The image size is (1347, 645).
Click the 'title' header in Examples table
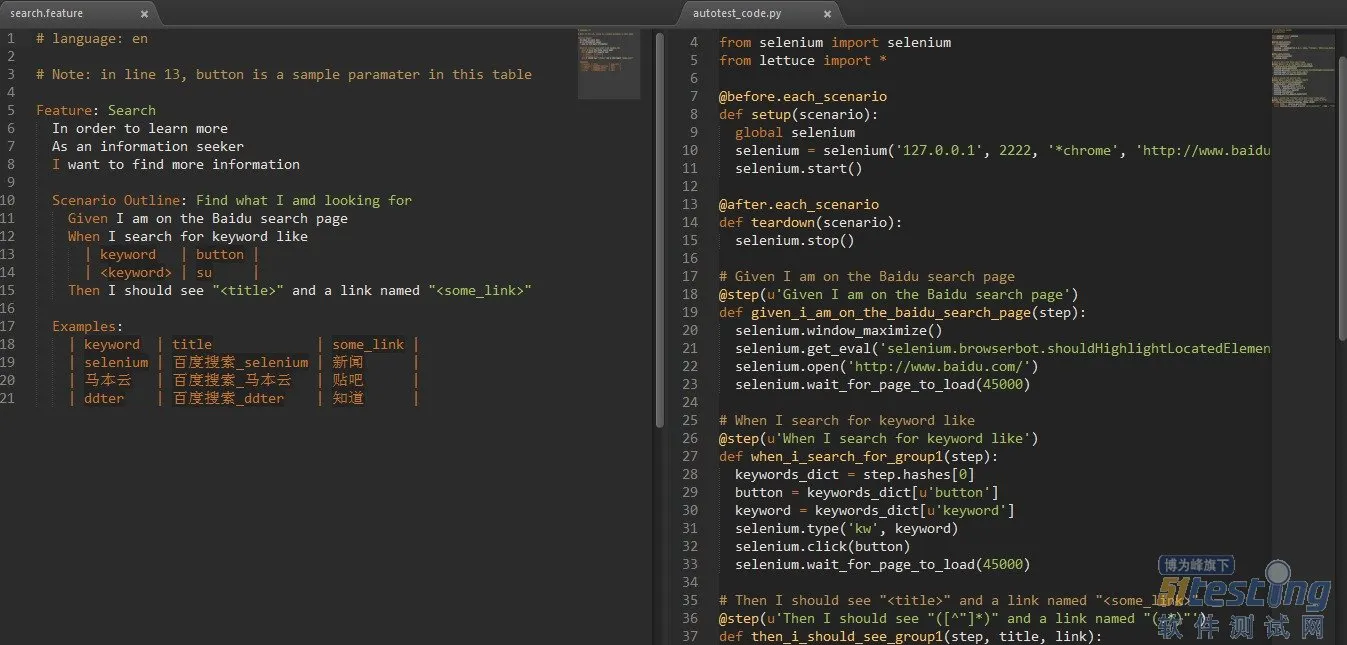(x=192, y=344)
